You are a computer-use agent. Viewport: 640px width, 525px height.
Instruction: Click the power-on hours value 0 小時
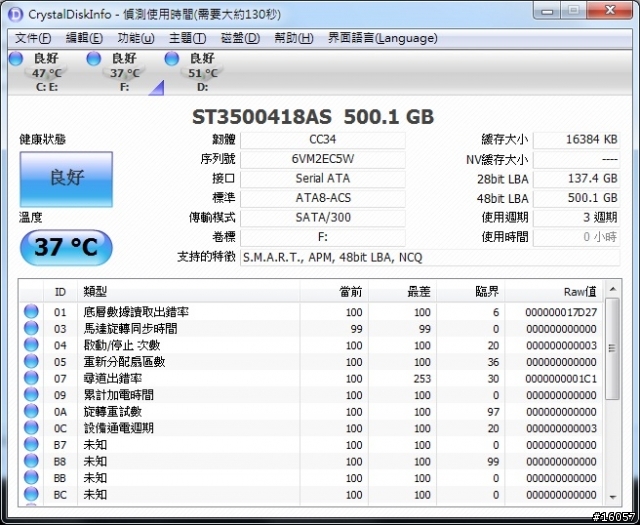pyautogui.click(x=576, y=237)
